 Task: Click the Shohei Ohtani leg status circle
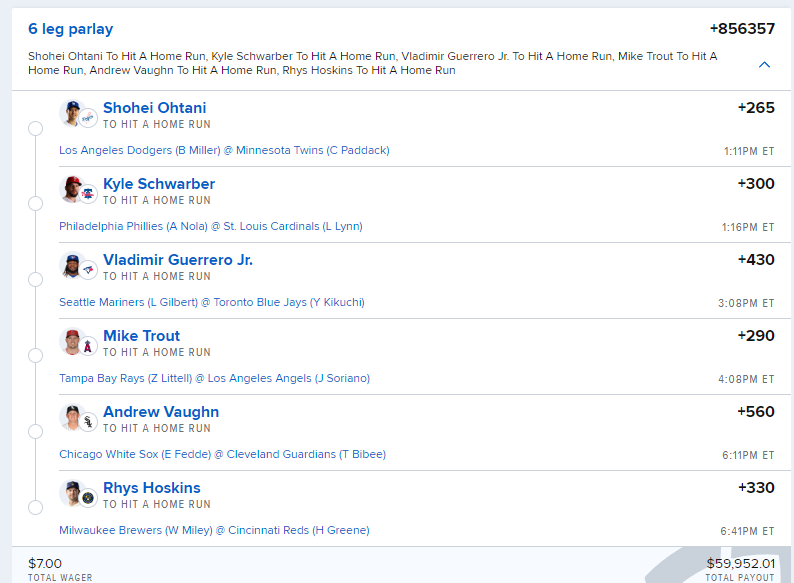pos(35,128)
